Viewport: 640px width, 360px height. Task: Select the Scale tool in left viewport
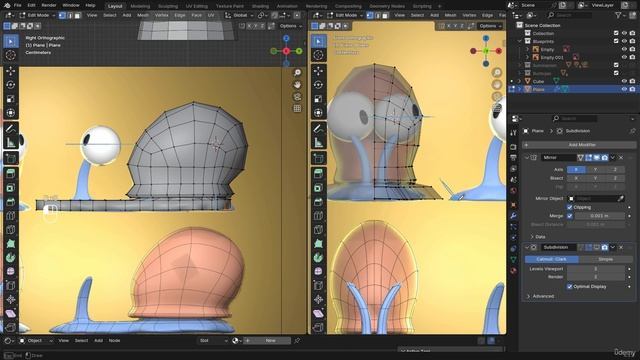coord(11,99)
